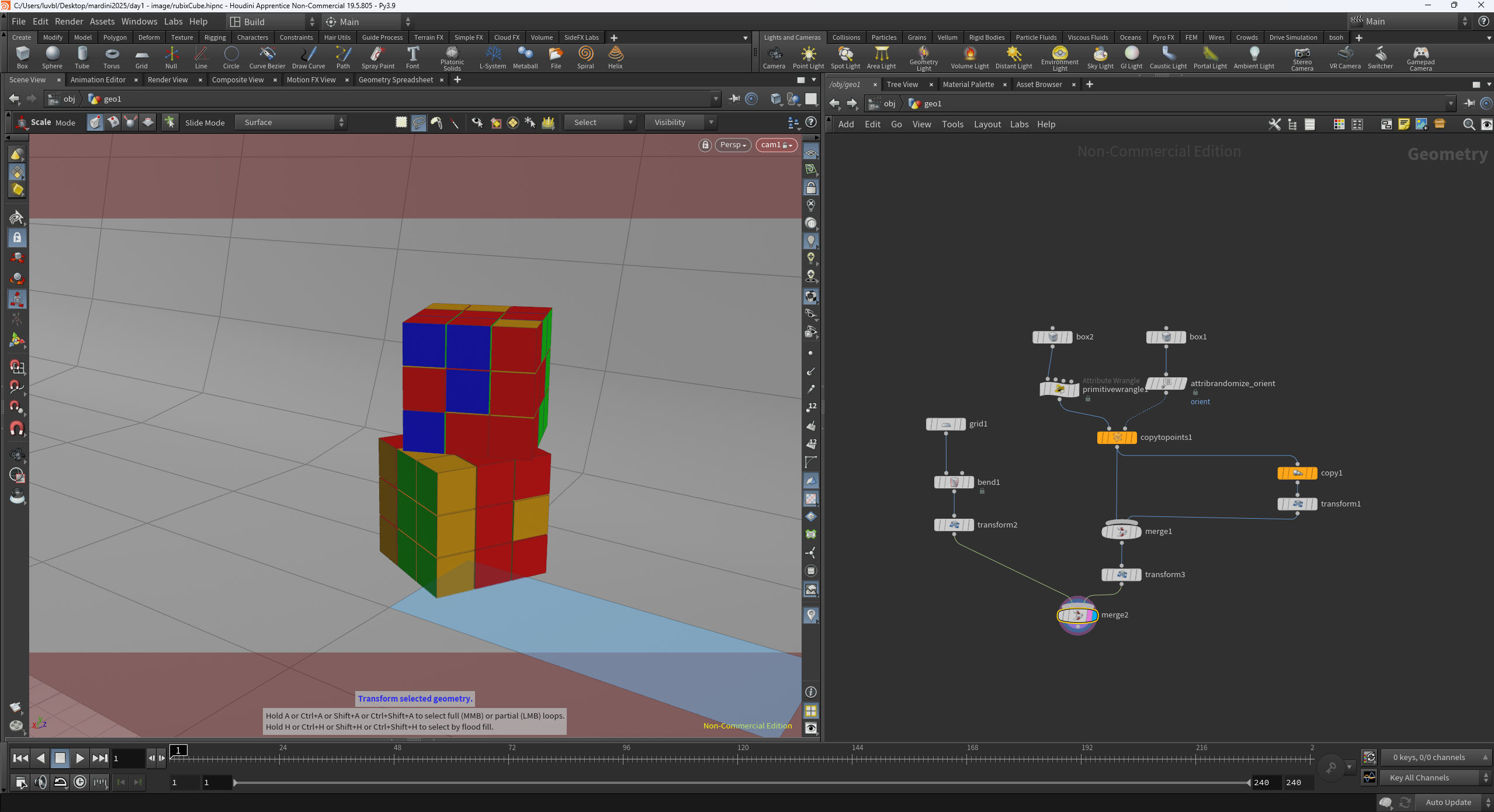
Task: Click Layout in network editor menu
Action: pos(987,124)
